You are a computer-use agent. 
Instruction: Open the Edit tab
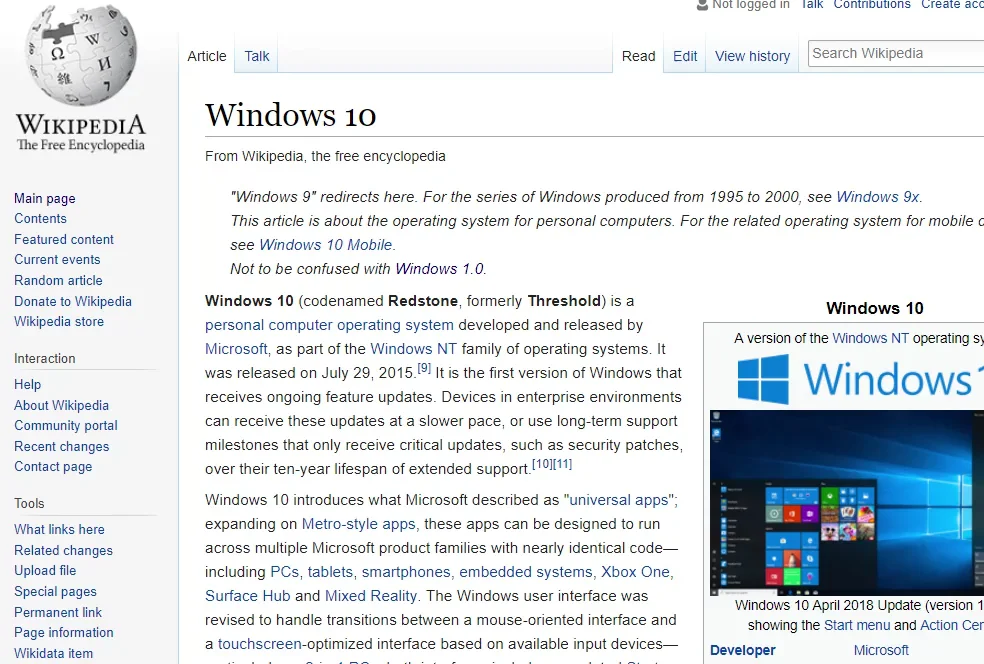pyautogui.click(x=685, y=56)
